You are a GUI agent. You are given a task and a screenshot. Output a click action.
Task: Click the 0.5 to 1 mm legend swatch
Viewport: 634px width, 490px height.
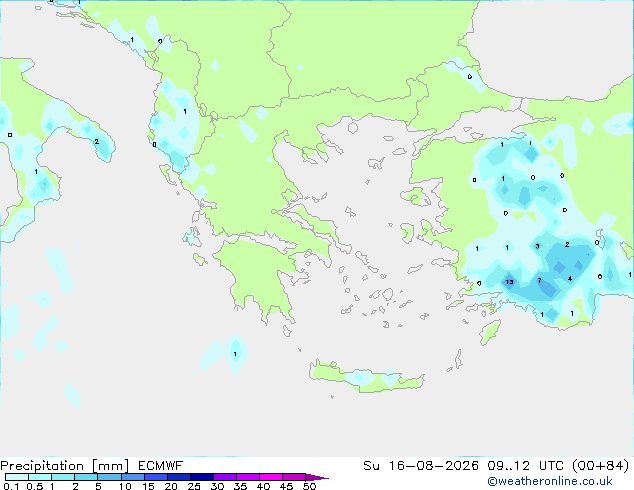click(x=40, y=477)
